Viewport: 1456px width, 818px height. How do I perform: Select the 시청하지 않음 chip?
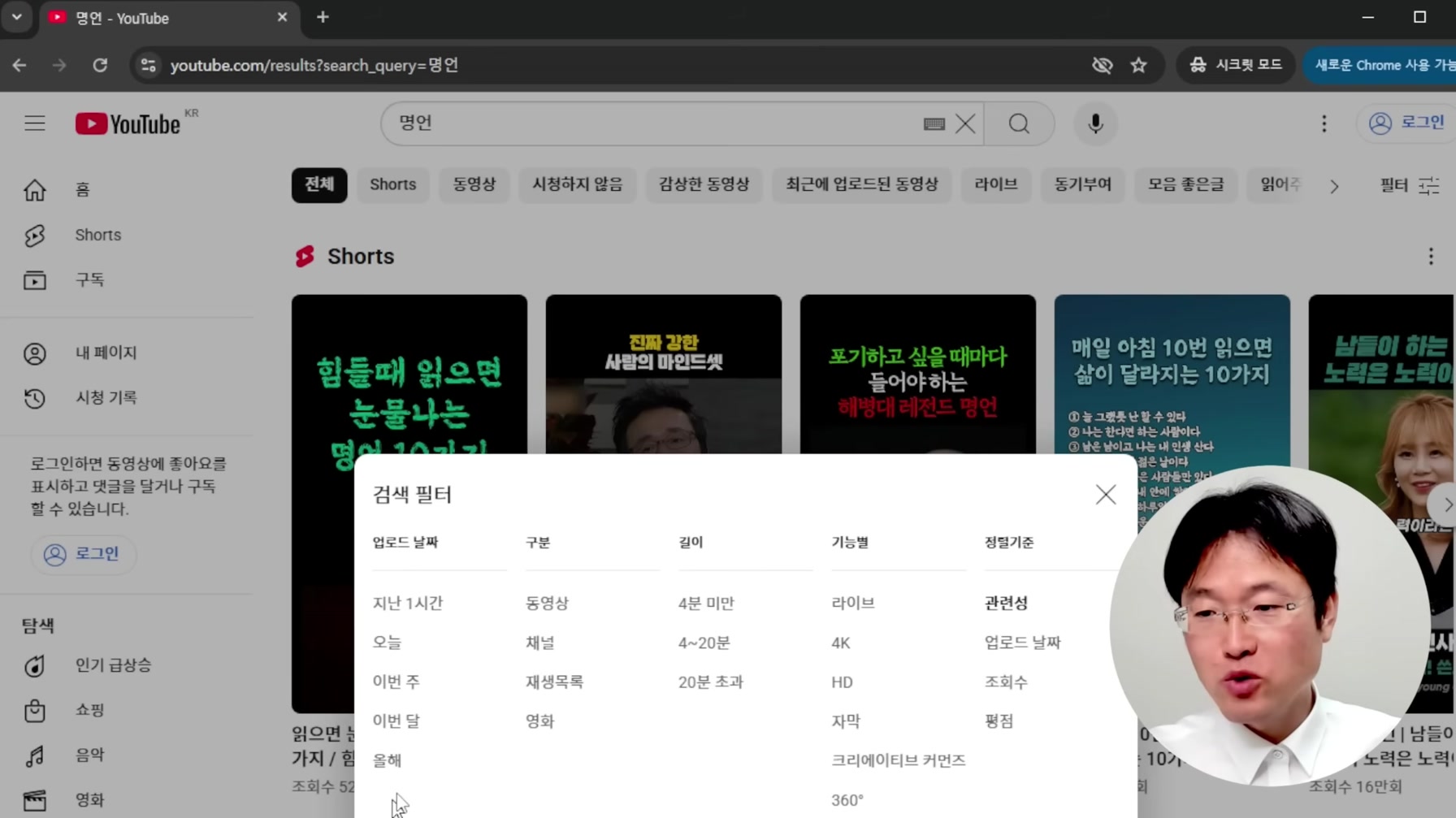point(577,184)
